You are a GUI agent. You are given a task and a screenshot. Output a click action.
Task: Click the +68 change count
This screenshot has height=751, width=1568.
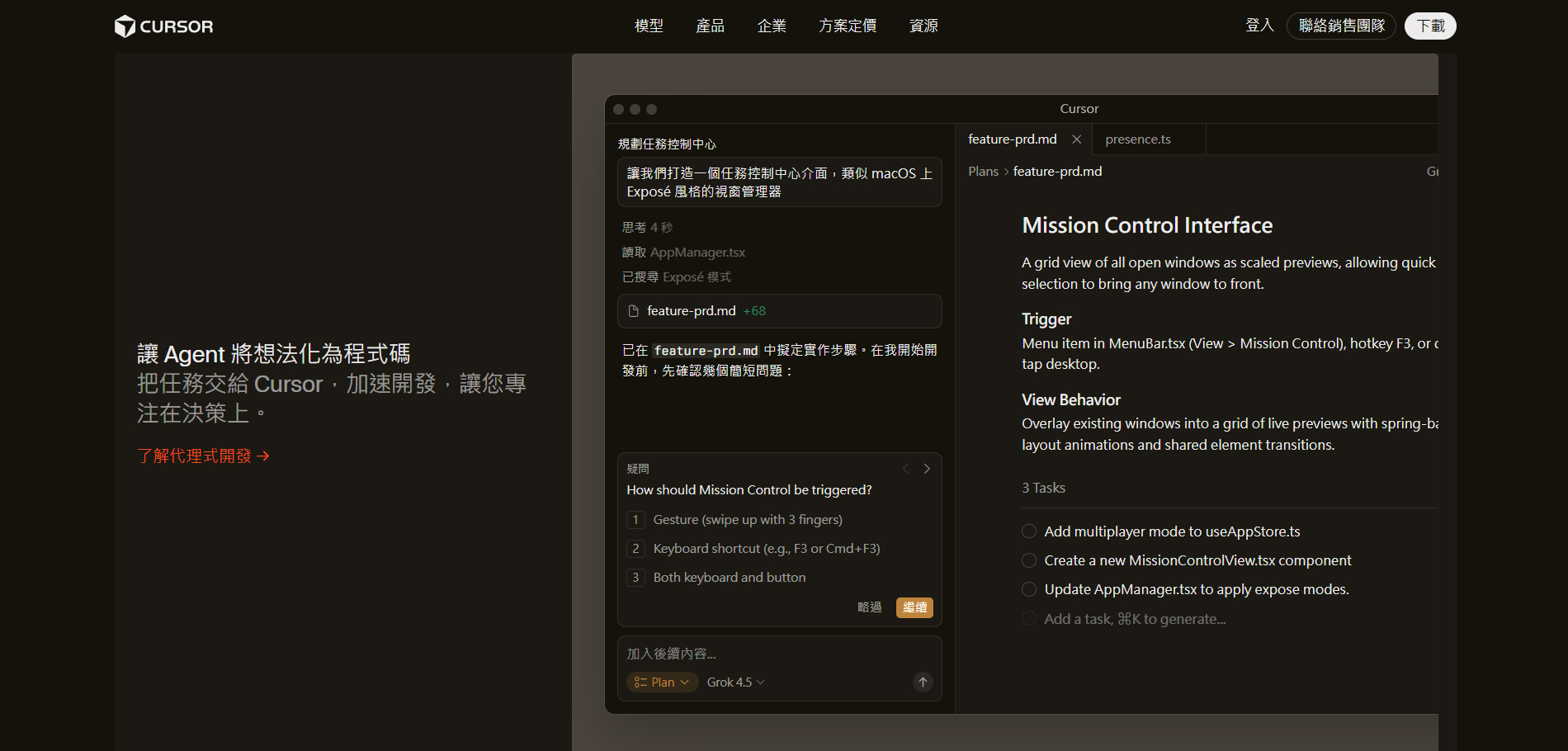pyautogui.click(x=754, y=311)
